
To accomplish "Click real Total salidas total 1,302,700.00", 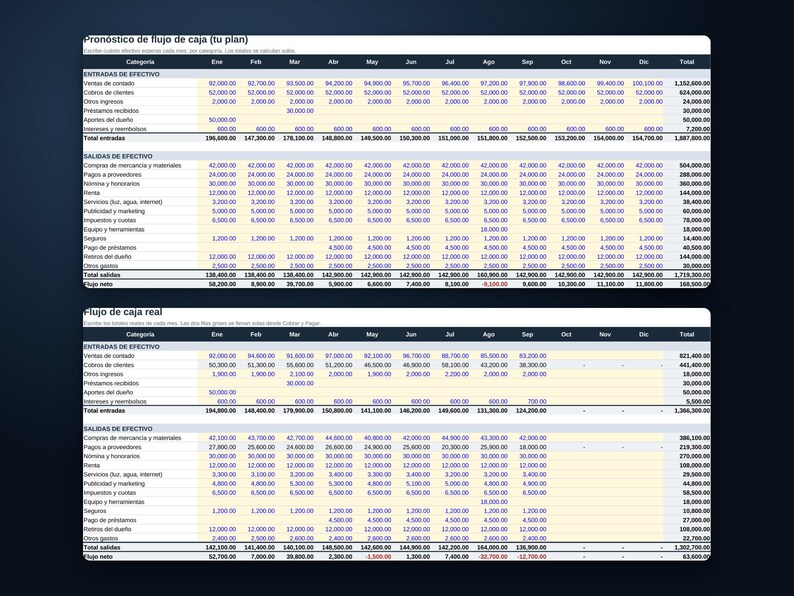I will (x=692, y=547).
